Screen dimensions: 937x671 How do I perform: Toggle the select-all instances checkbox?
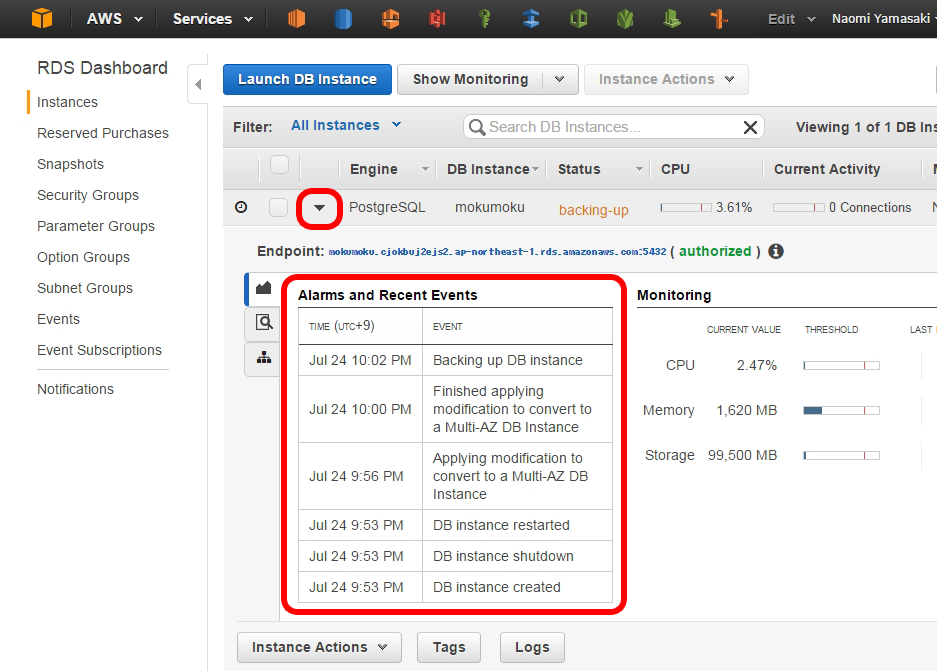(279, 164)
